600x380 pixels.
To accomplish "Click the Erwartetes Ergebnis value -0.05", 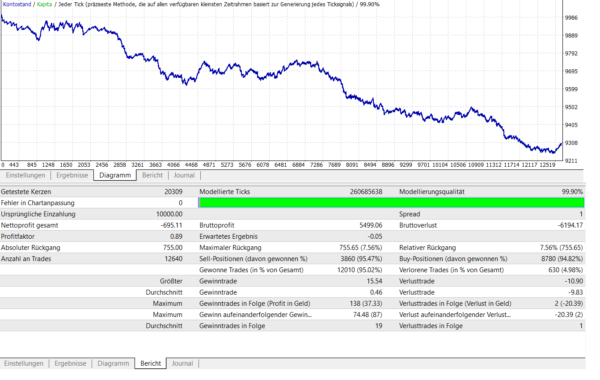I will 375,236.
